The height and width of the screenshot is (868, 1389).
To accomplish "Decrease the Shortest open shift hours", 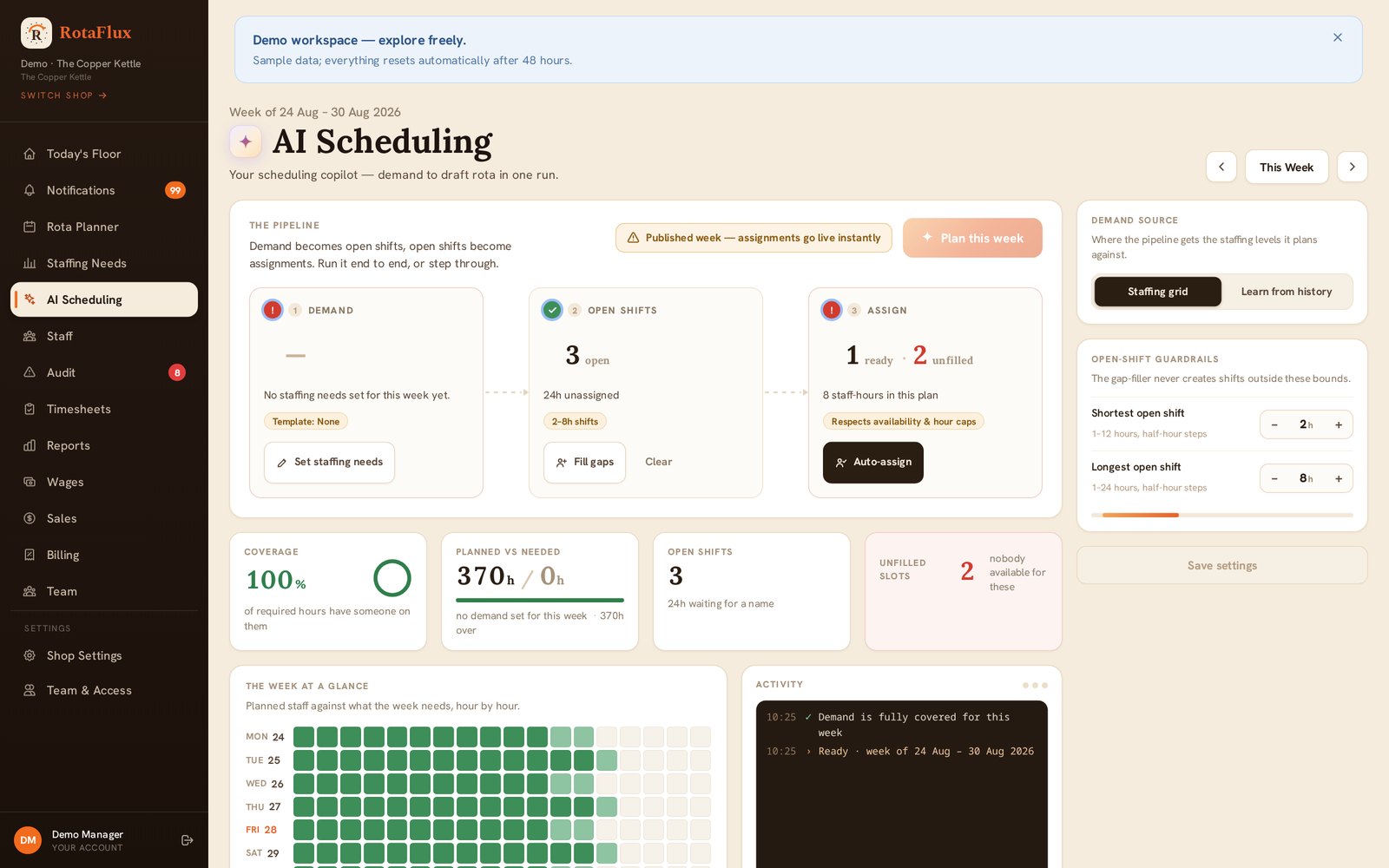I will (1274, 424).
